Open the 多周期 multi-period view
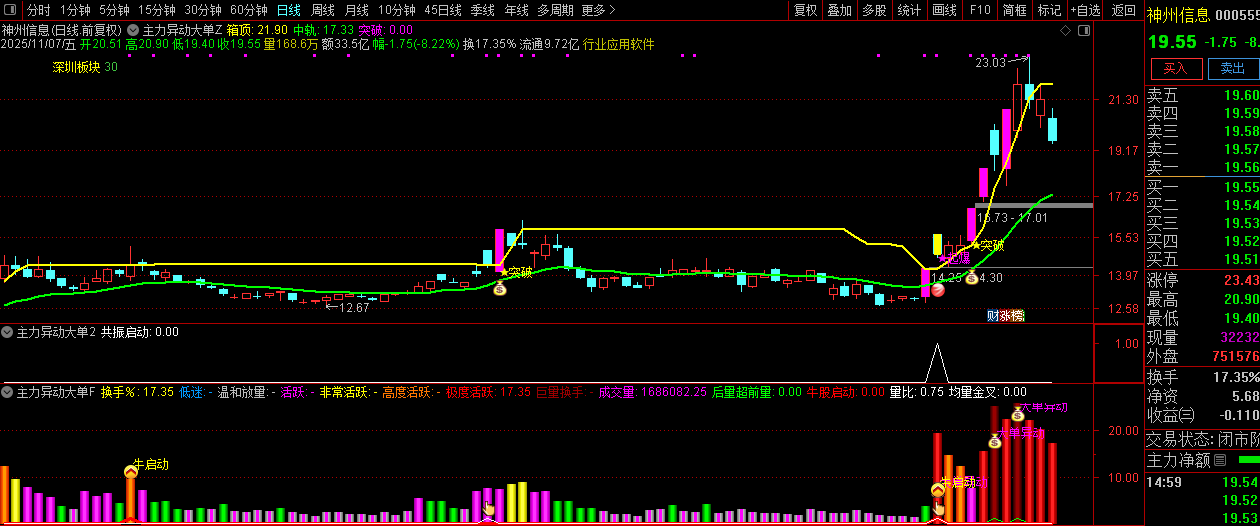Image resolution: width=1260 pixels, height=526 pixels. pyautogui.click(x=555, y=10)
